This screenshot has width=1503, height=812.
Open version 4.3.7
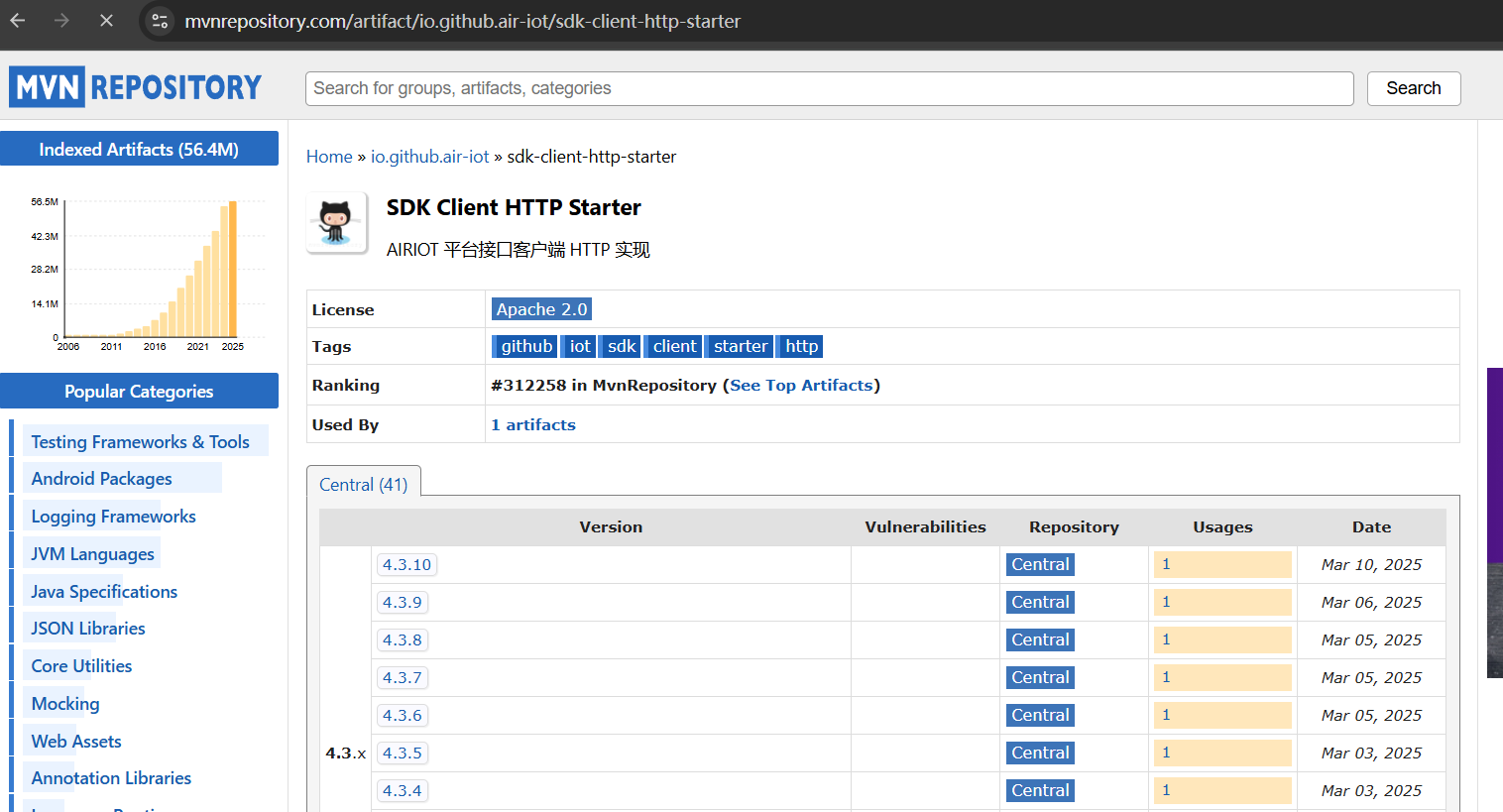[403, 677]
